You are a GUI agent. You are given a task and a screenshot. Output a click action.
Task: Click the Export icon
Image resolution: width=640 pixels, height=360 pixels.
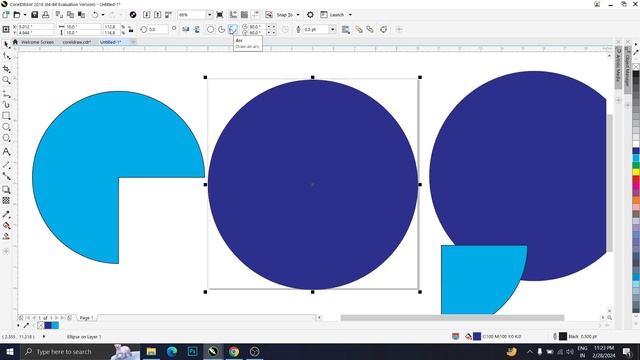coord(158,15)
